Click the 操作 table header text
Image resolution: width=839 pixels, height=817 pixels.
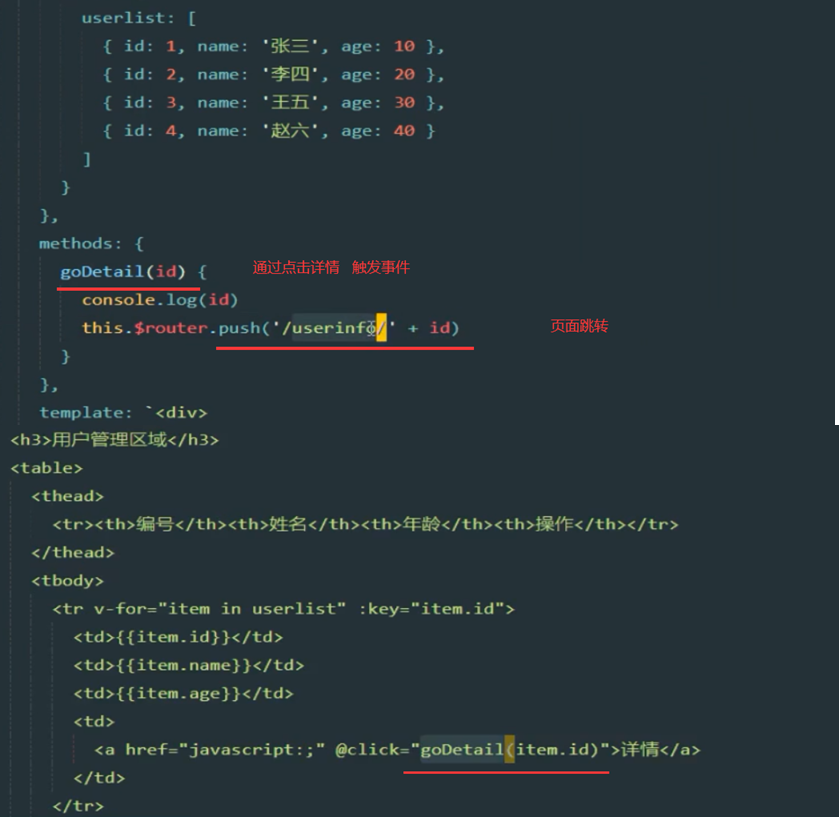tap(555, 524)
